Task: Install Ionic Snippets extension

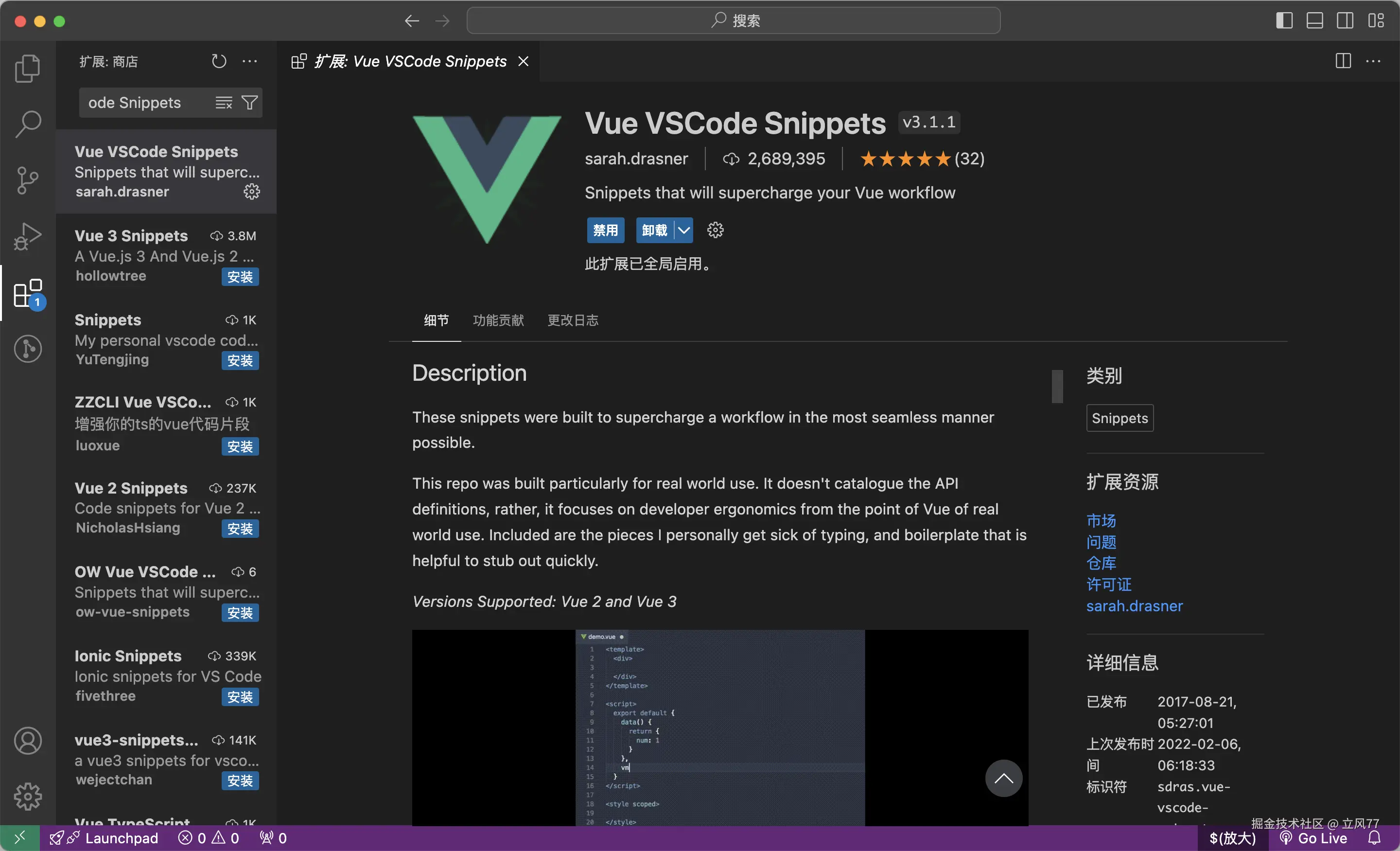Action: click(240, 697)
